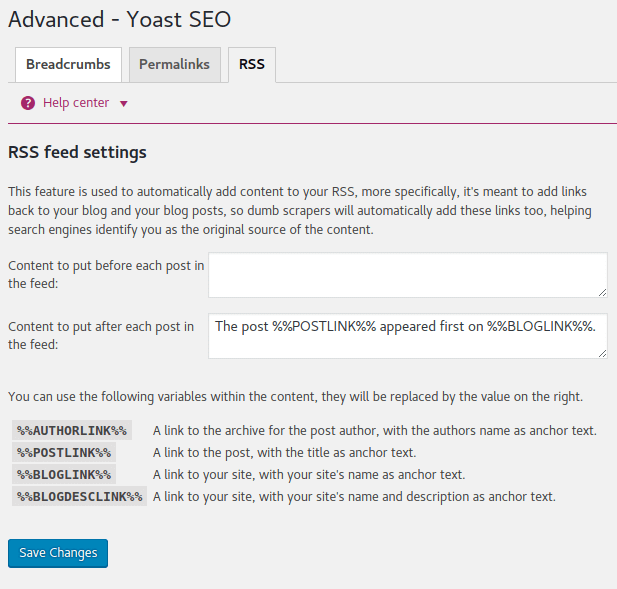
Task: Click the %%BLOGDESCLINK%% variable code
Action: (79, 497)
